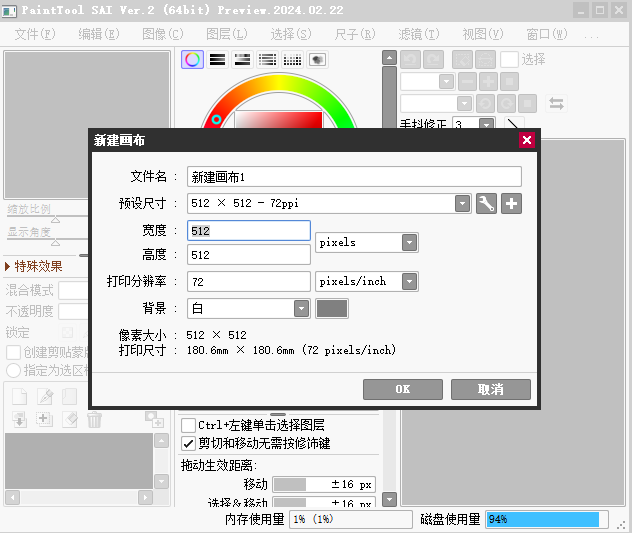Image resolution: width=632 pixels, height=533 pixels.
Task: Click the invert selection icon
Action: point(486,60)
